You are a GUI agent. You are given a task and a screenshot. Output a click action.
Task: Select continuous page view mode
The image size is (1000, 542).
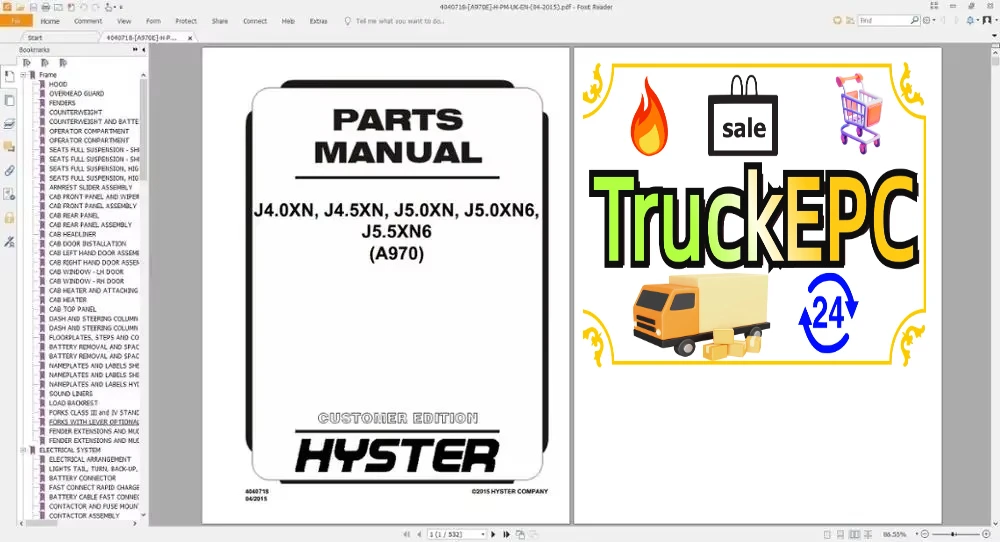tap(841, 534)
